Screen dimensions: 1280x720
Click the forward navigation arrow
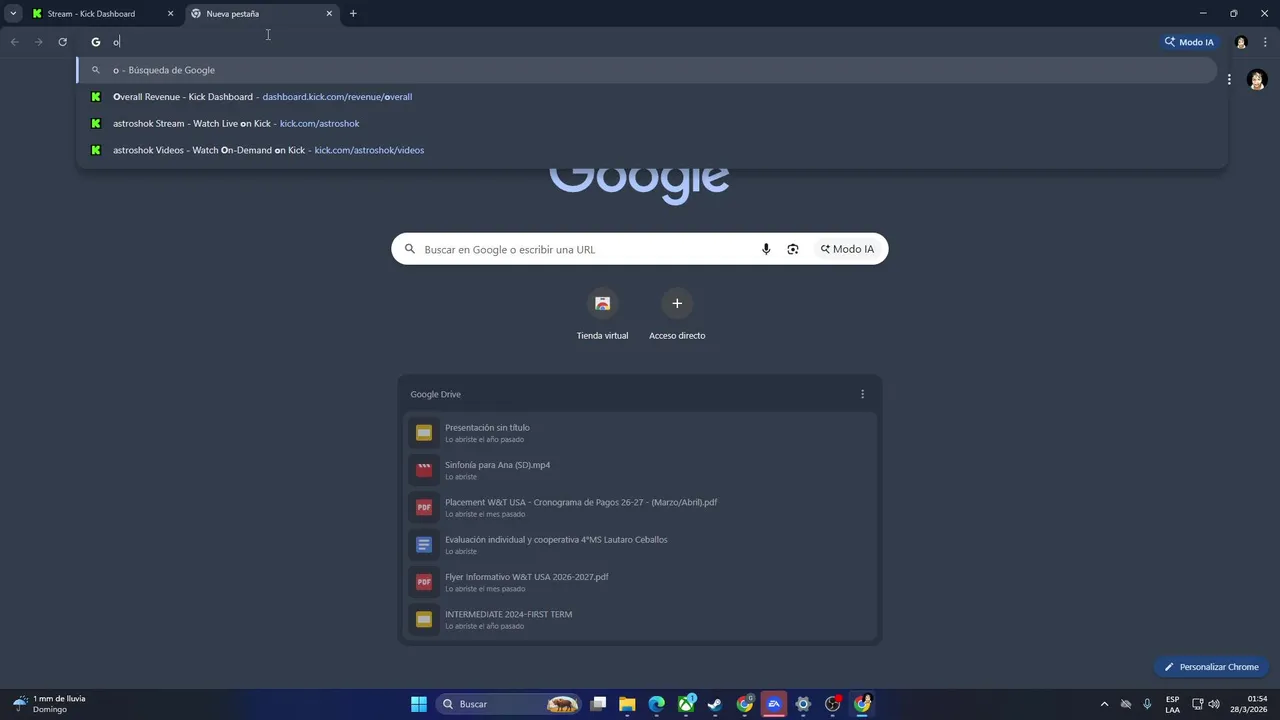click(x=38, y=42)
